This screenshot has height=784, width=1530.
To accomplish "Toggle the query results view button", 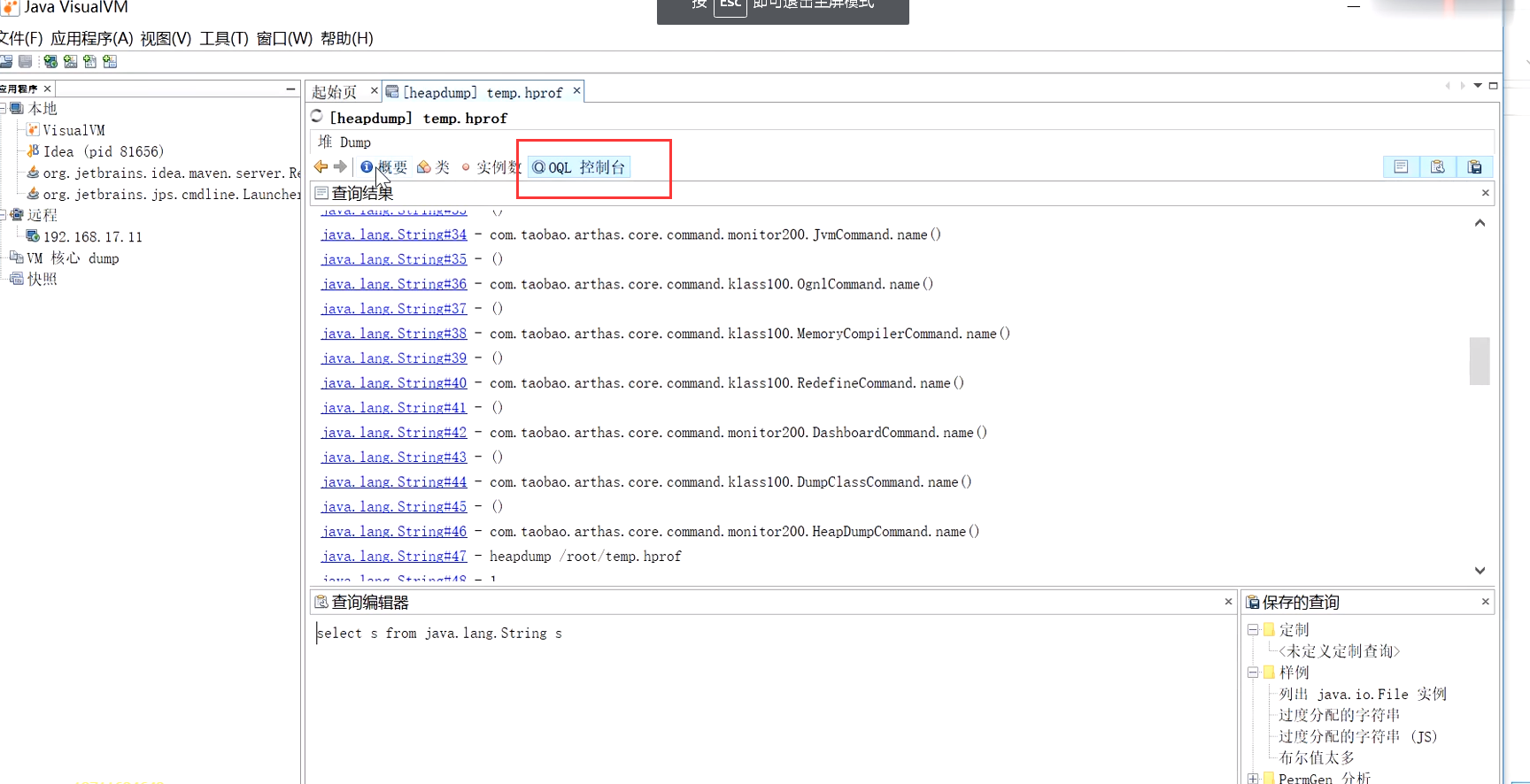I will (1401, 166).
